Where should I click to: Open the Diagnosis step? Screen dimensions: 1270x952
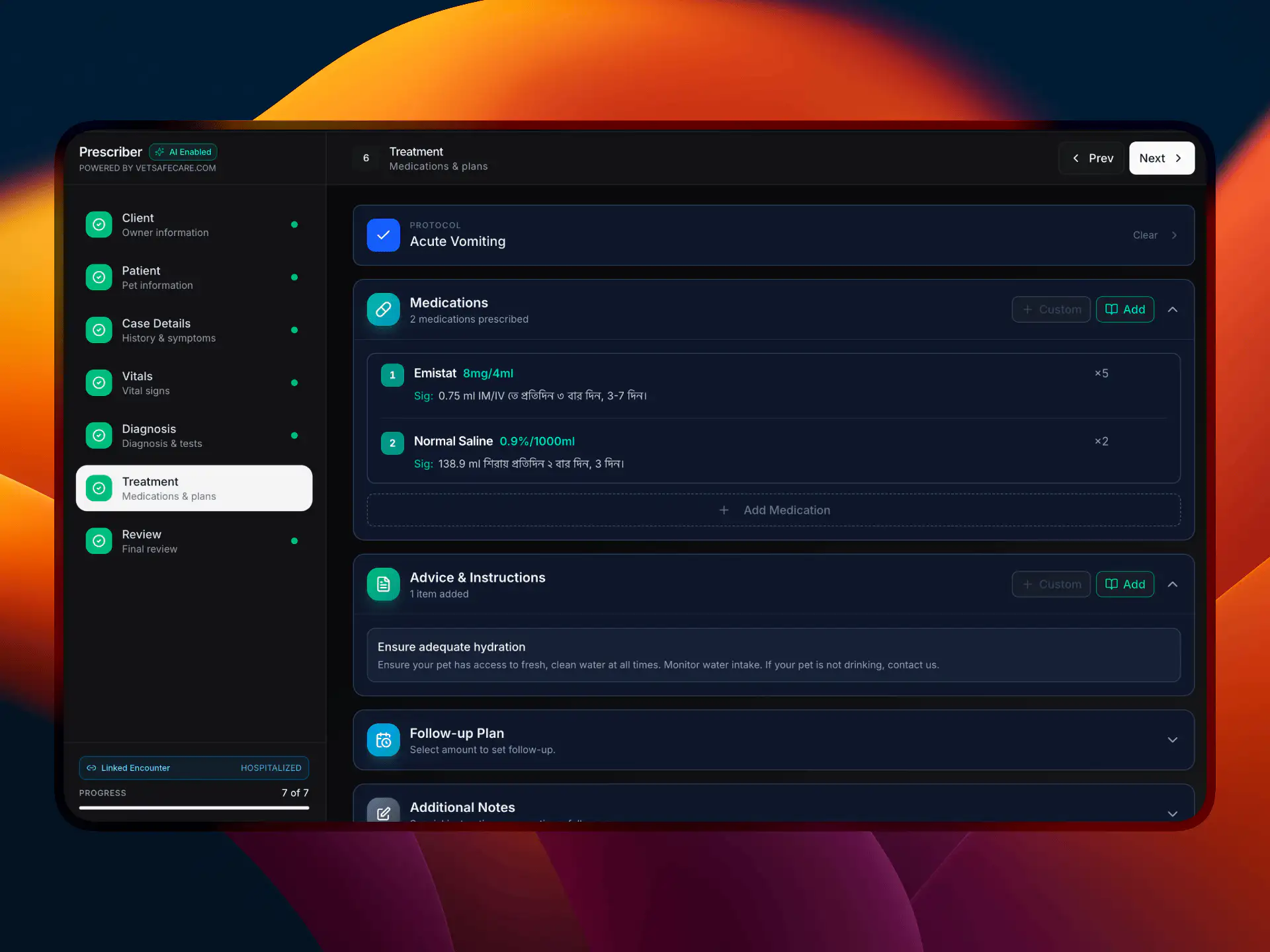194,436
